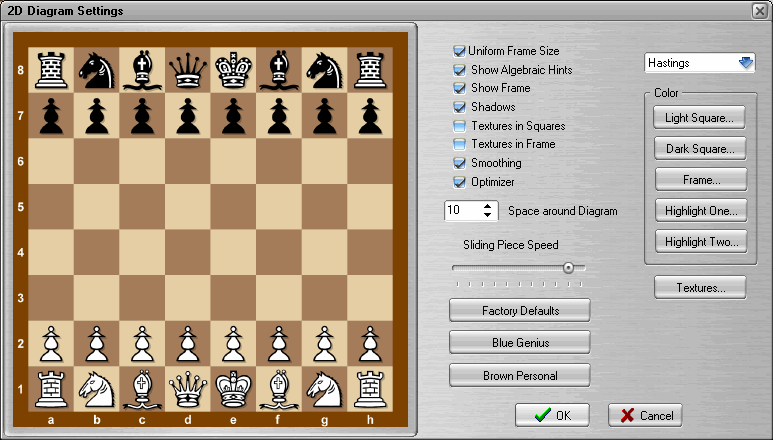
Task: Uncheck the Smoothing checkbox
Action: tap(459, 163)
